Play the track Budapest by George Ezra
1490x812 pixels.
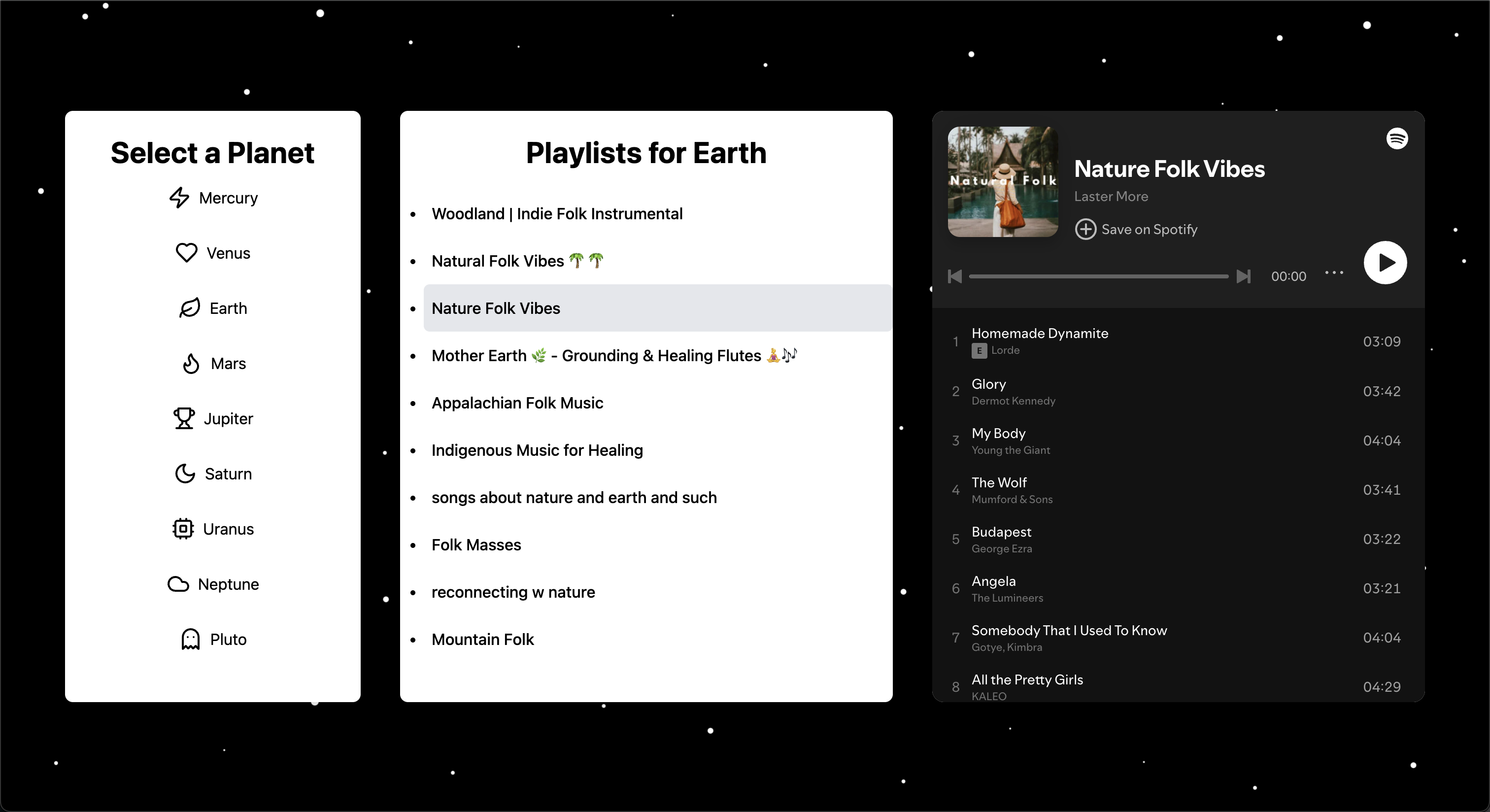[x=1001, y=532]
